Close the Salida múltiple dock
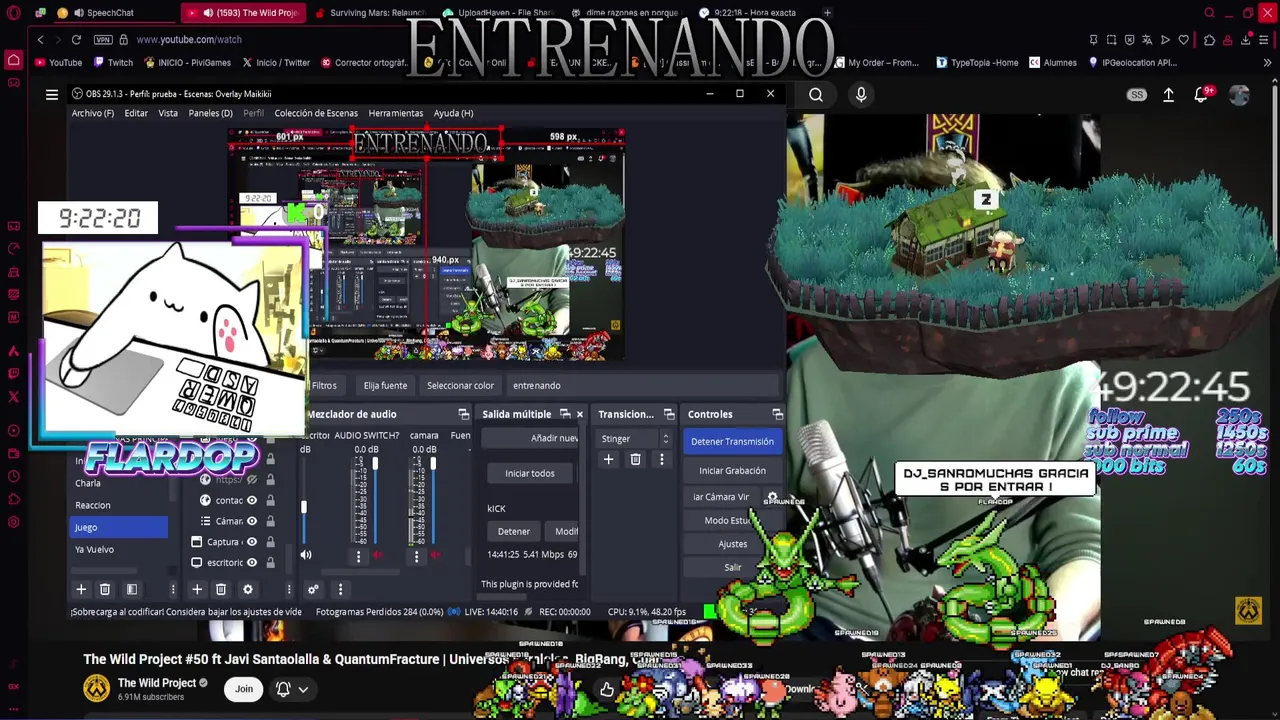This screenshot has height=720, width=1280. click(579, 414)
